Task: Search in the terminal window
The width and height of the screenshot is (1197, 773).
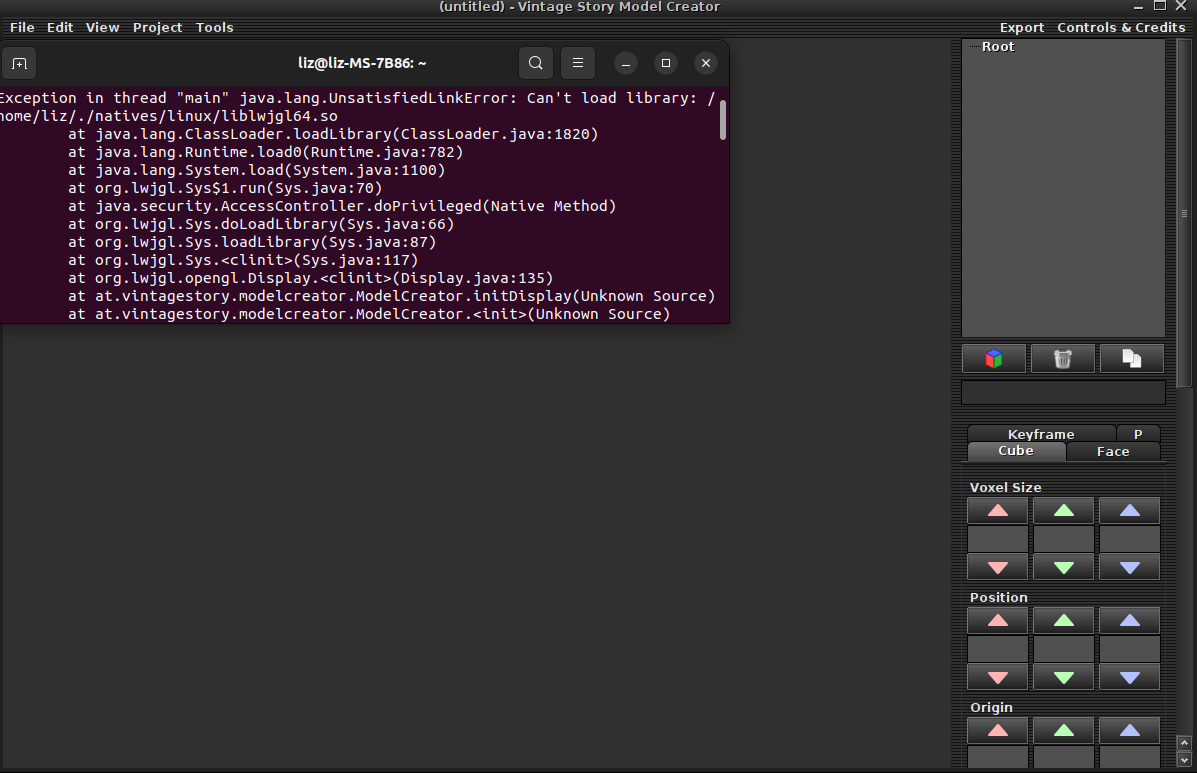Action: [x=536, y=63]
